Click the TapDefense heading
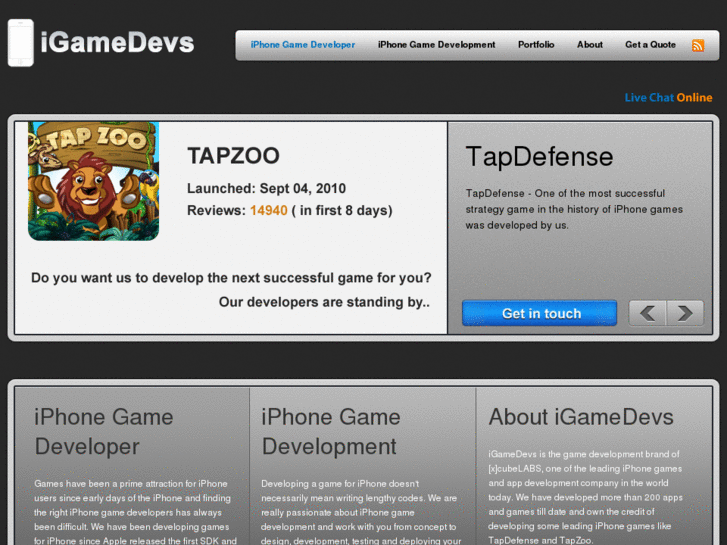Image resolution: width=727 pixels, height=545 pixels. tap(539, 156)
